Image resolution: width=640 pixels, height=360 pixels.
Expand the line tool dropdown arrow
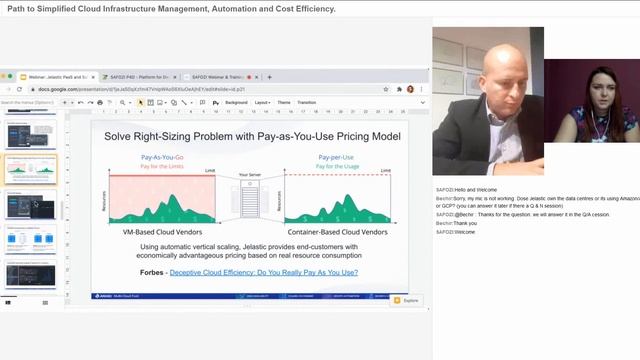point(191,102)
